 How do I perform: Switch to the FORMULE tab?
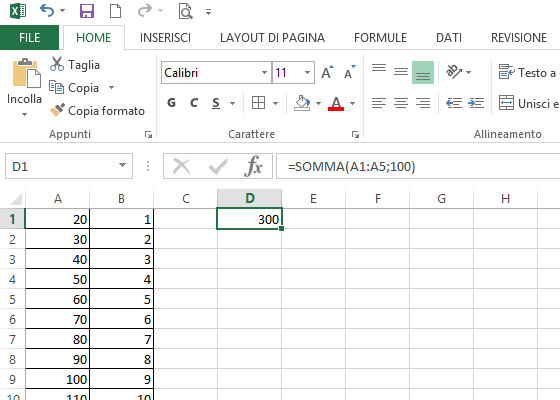pyautogui.click(x=380, y=38)
